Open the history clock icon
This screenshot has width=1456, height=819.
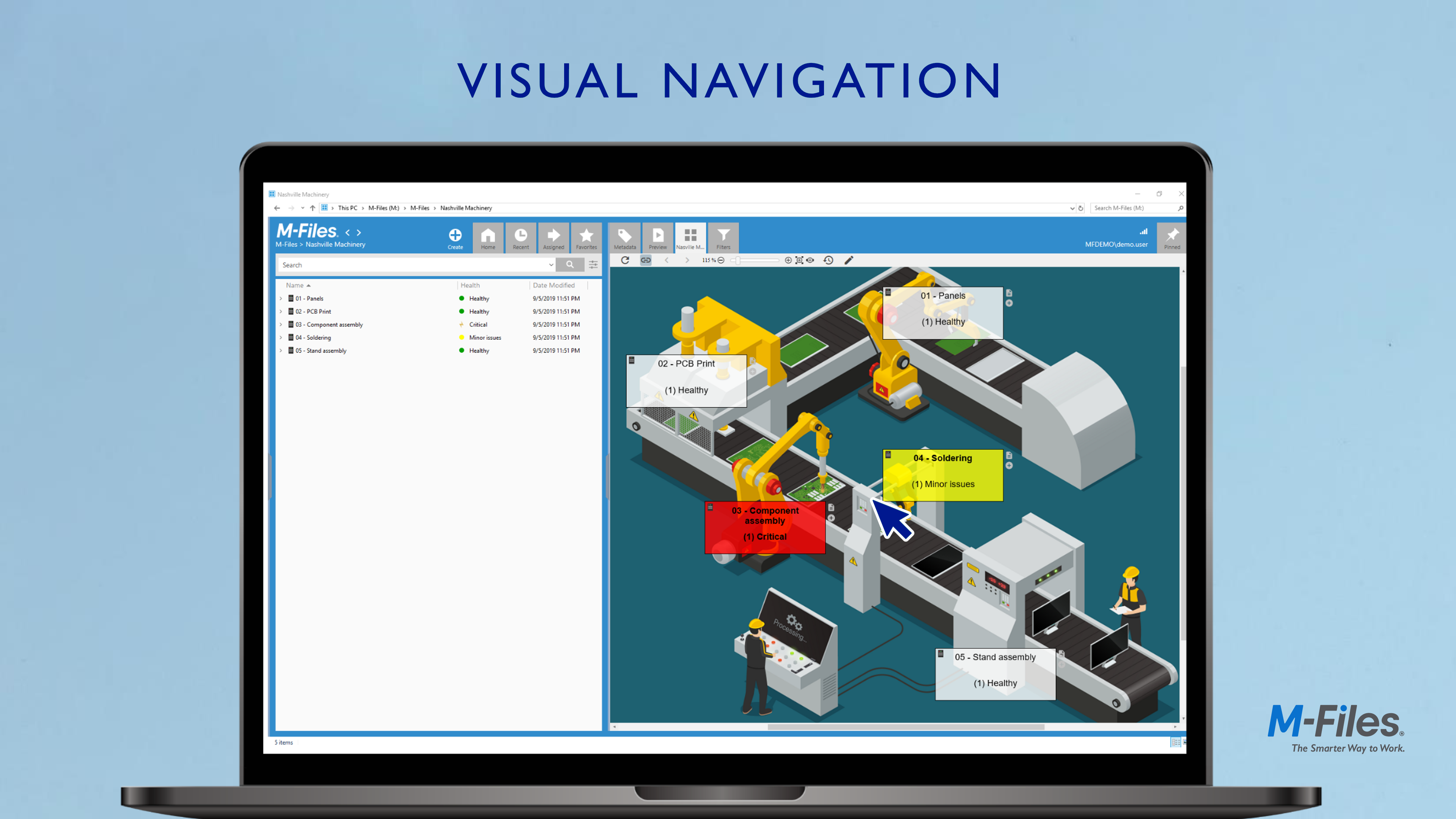pos(828,260)
